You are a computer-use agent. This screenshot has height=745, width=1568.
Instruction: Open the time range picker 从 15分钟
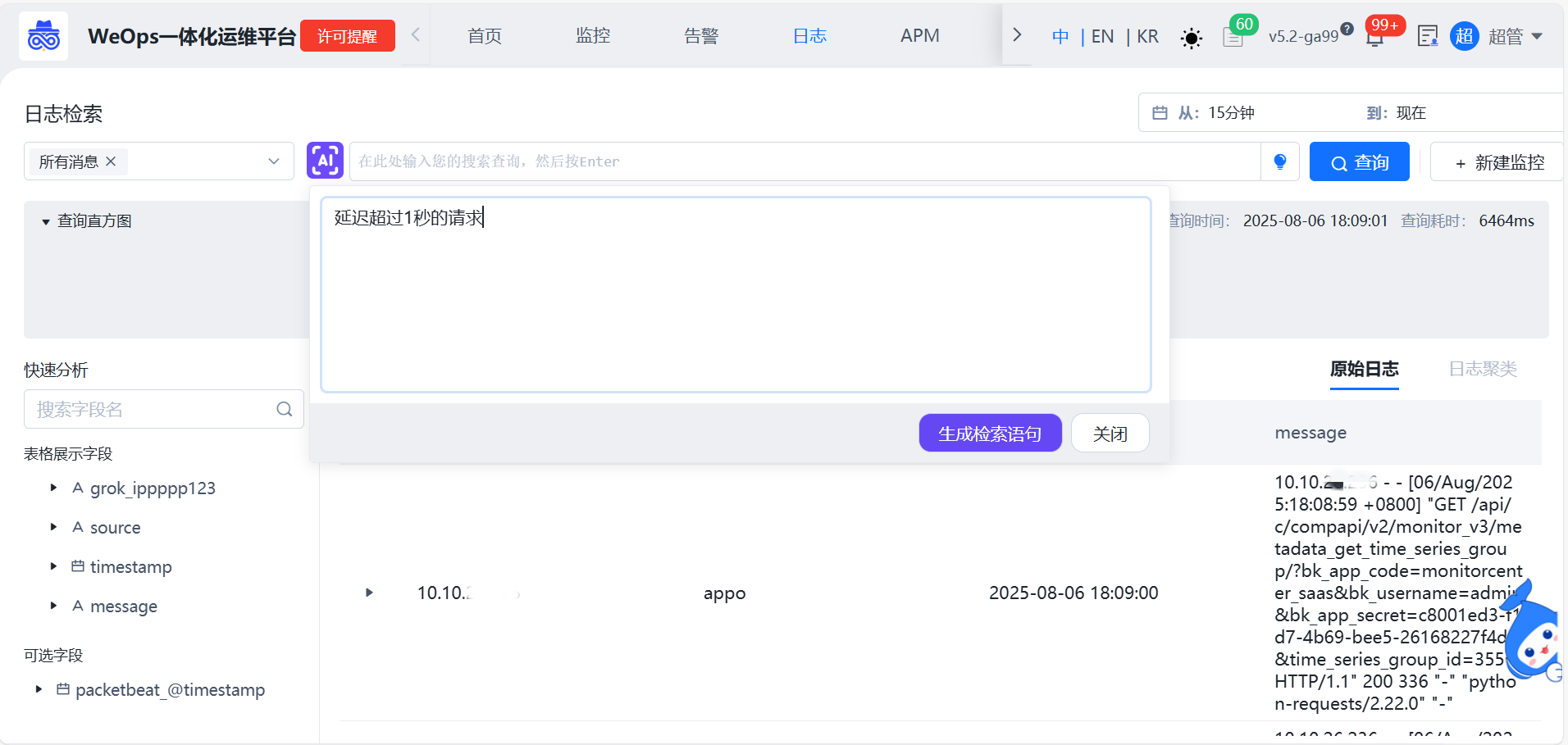pyautogui.click(x=1215, y=113)
